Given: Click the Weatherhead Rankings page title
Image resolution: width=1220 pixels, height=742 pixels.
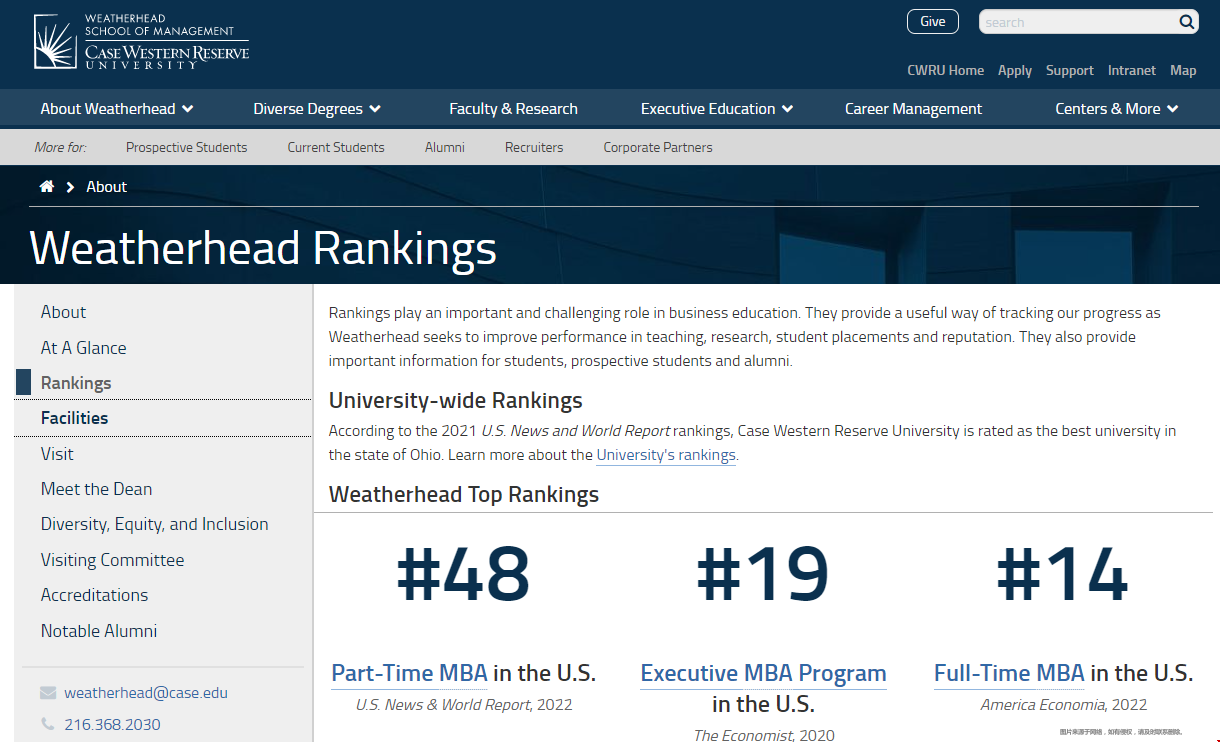Looking at the screenshot, I should coord(263,248).
